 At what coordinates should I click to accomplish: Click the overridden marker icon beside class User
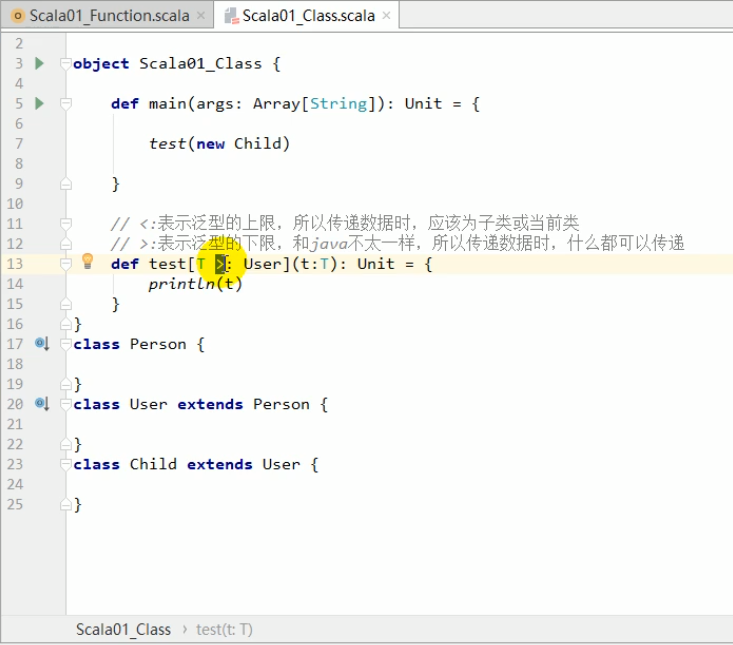(x=42, y=403)
